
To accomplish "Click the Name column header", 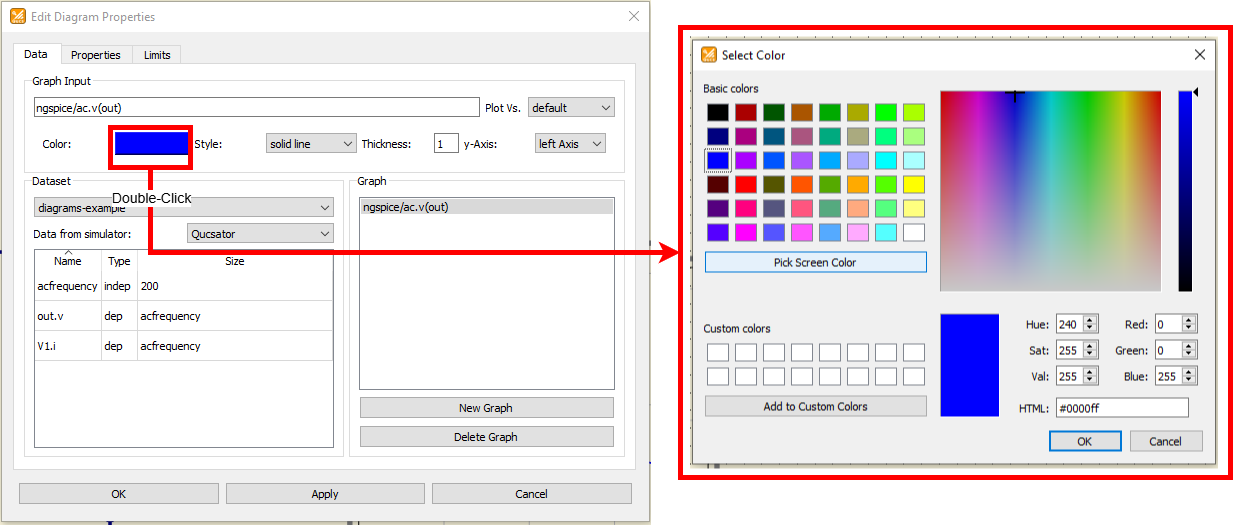I will pyautogui.click(x=68, y=261).
